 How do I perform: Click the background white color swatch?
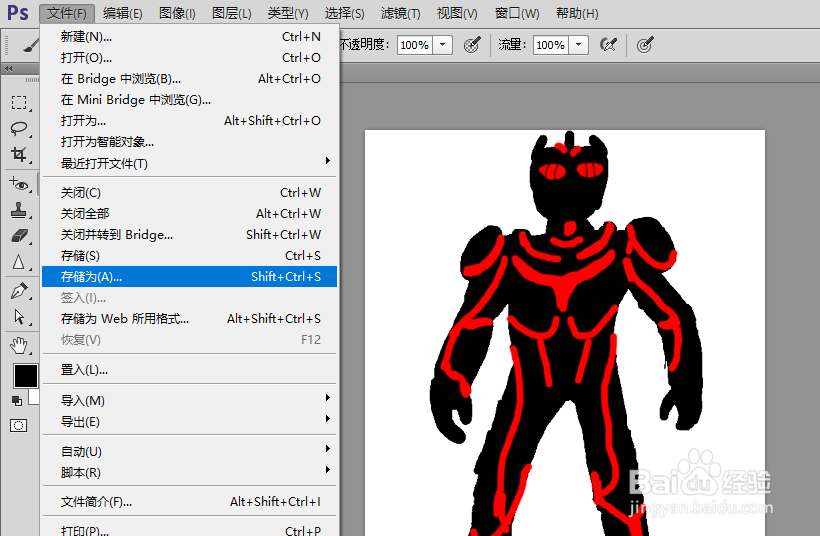tap(35, 396)
